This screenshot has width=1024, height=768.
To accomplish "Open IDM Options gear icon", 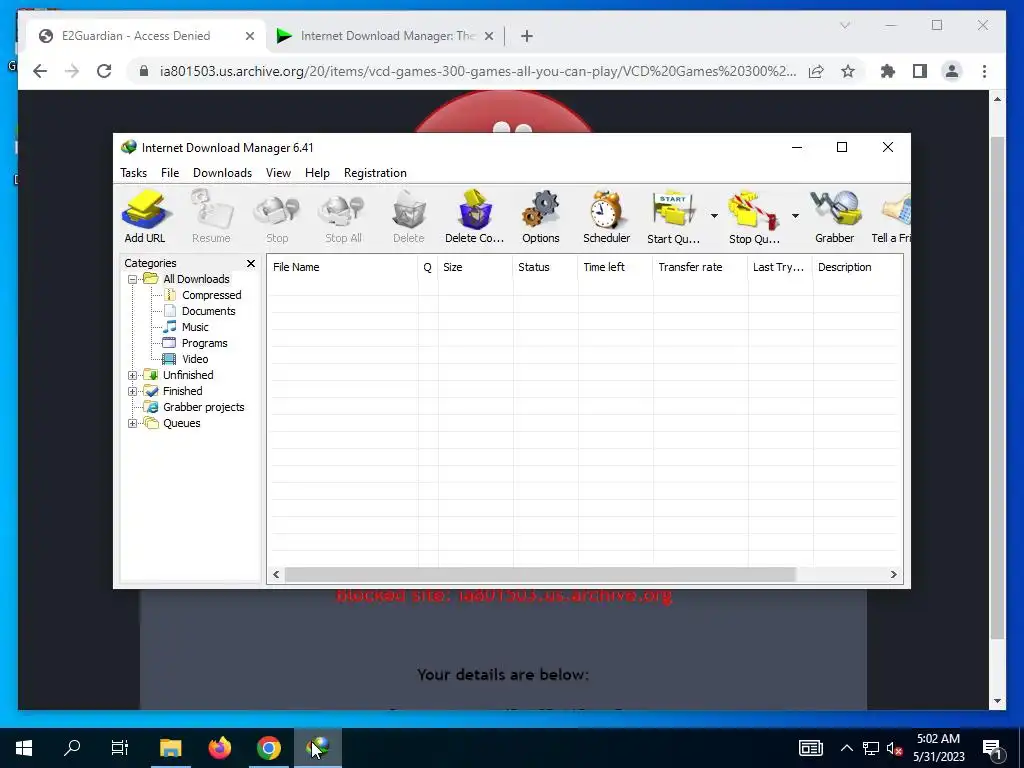I will [x=541, y=217].
